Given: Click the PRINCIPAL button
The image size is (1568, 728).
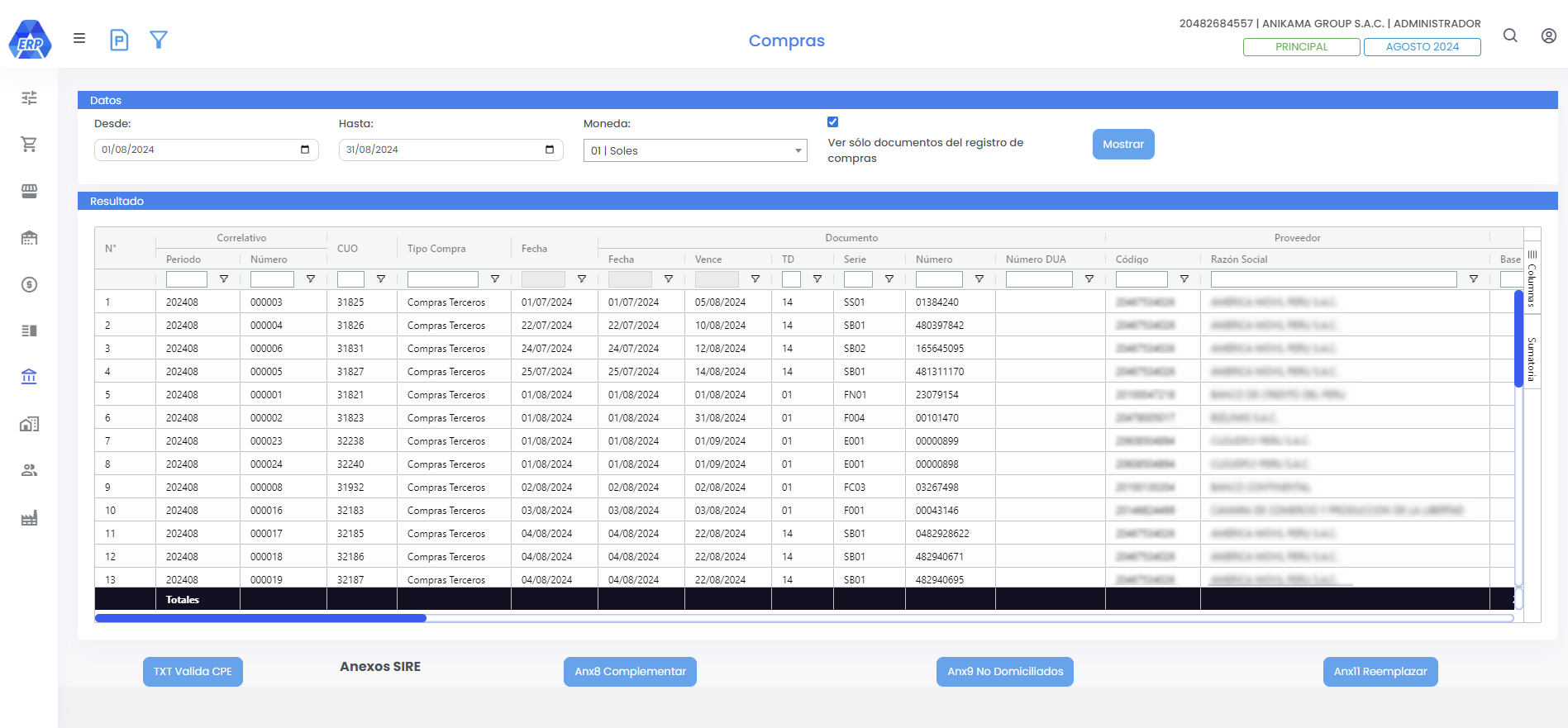Looking at the screenshot, I should click(1301, 47).
